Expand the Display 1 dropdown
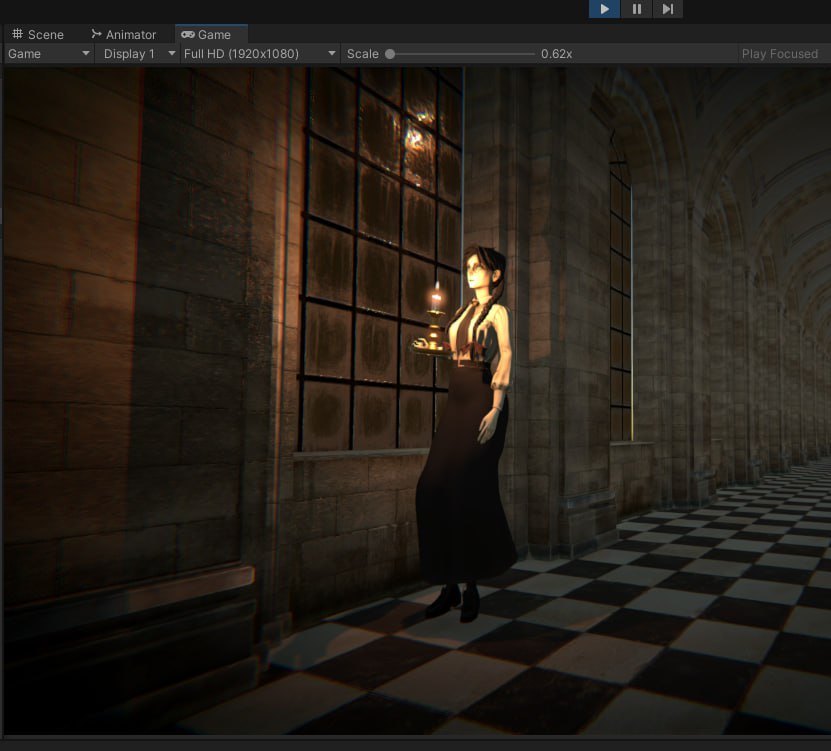 pyautogui.click(x=139, y=54)
